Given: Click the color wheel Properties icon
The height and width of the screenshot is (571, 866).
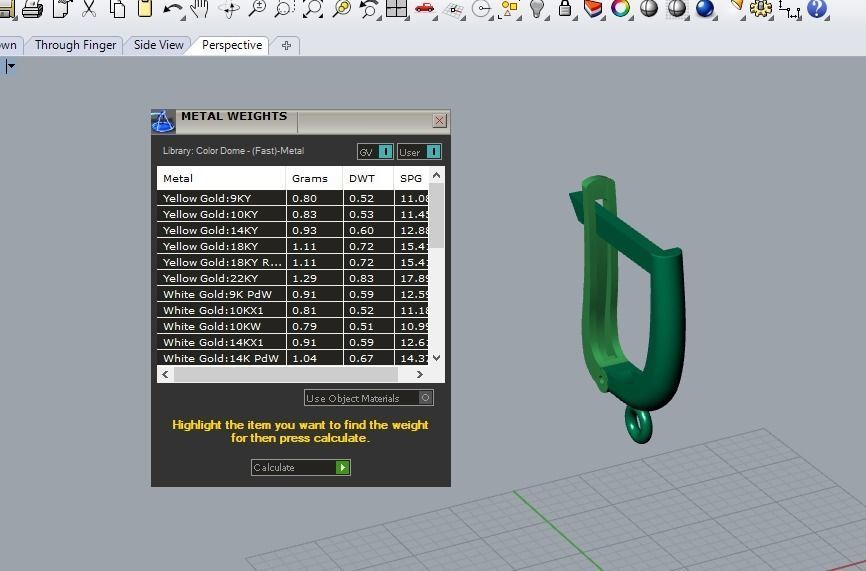Looking at the screenshot, I should coord(621,9).
